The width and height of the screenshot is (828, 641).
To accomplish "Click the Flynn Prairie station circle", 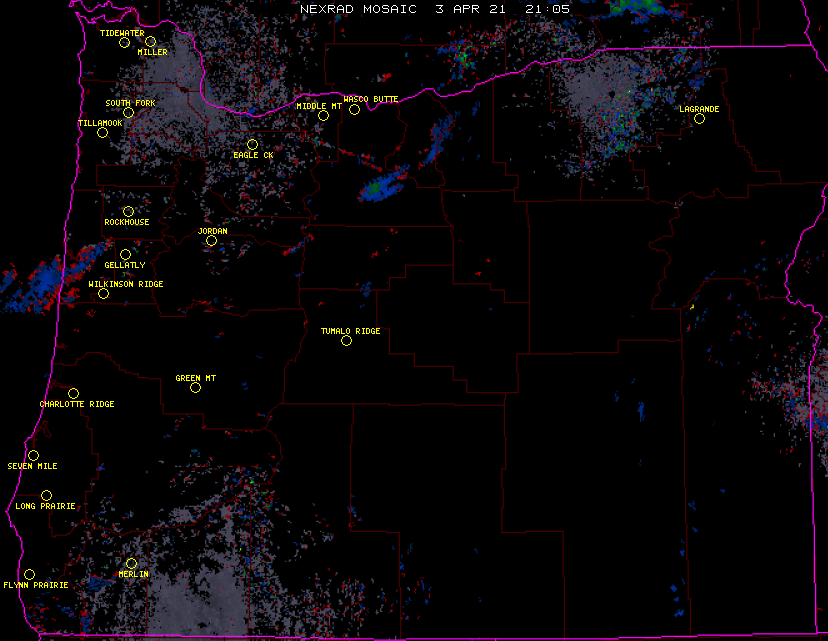I will (29, 574).
